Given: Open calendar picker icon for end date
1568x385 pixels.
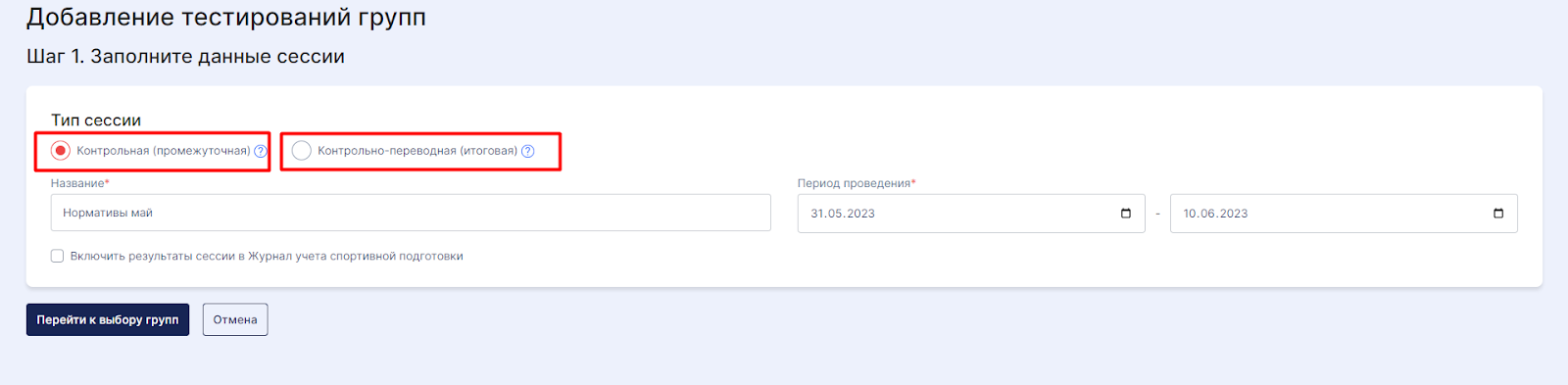Looking at the screenshot, I should click(1498, 214).
